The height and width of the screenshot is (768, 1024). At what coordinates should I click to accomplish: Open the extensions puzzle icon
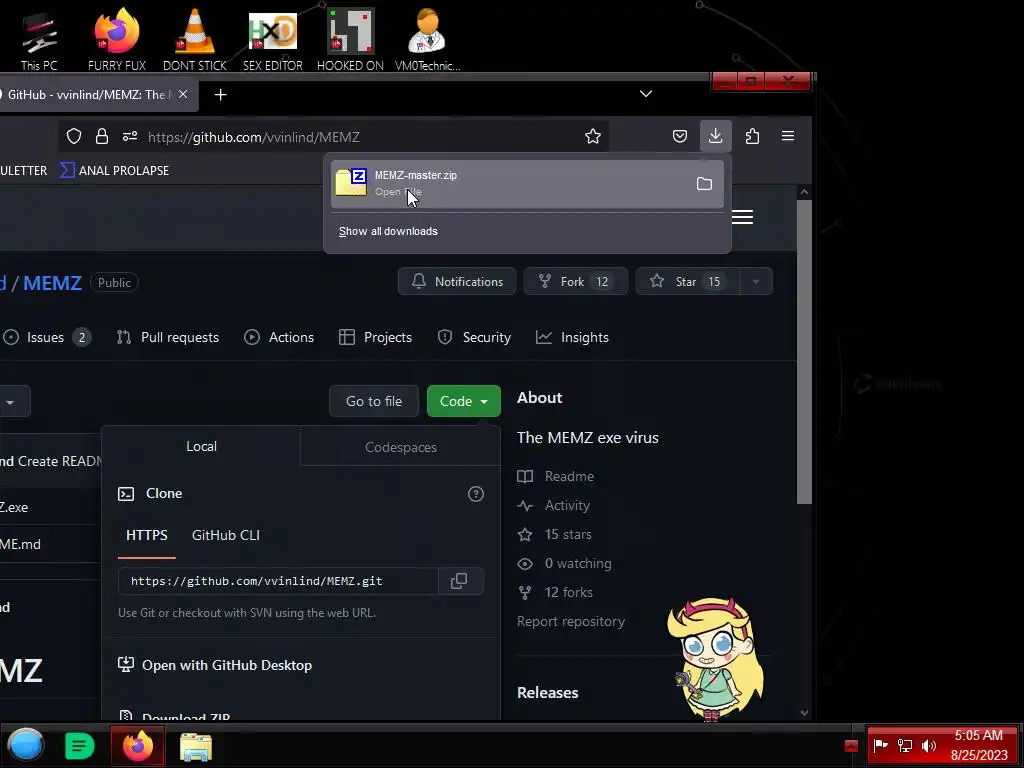(752, 136)
